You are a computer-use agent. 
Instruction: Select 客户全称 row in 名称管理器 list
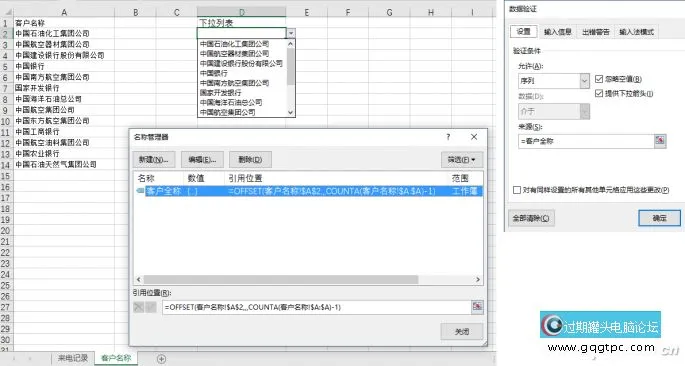(309, 191)
